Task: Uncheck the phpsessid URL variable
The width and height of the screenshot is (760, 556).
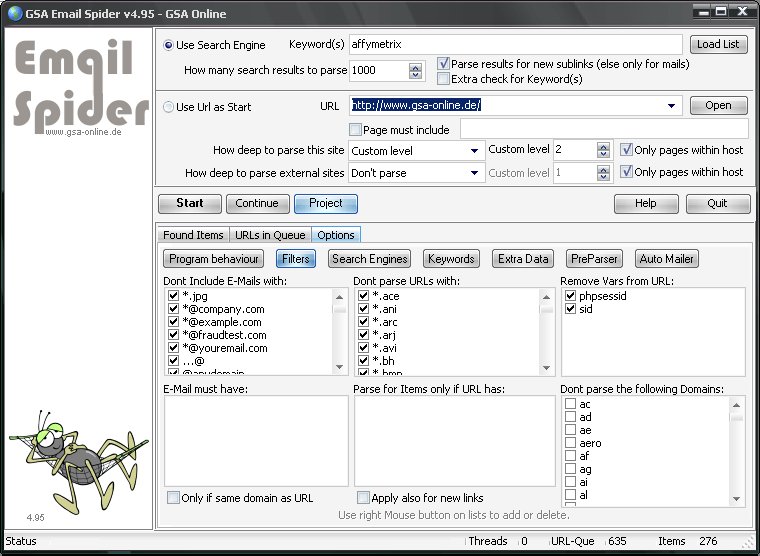Action: click(570, 295)
